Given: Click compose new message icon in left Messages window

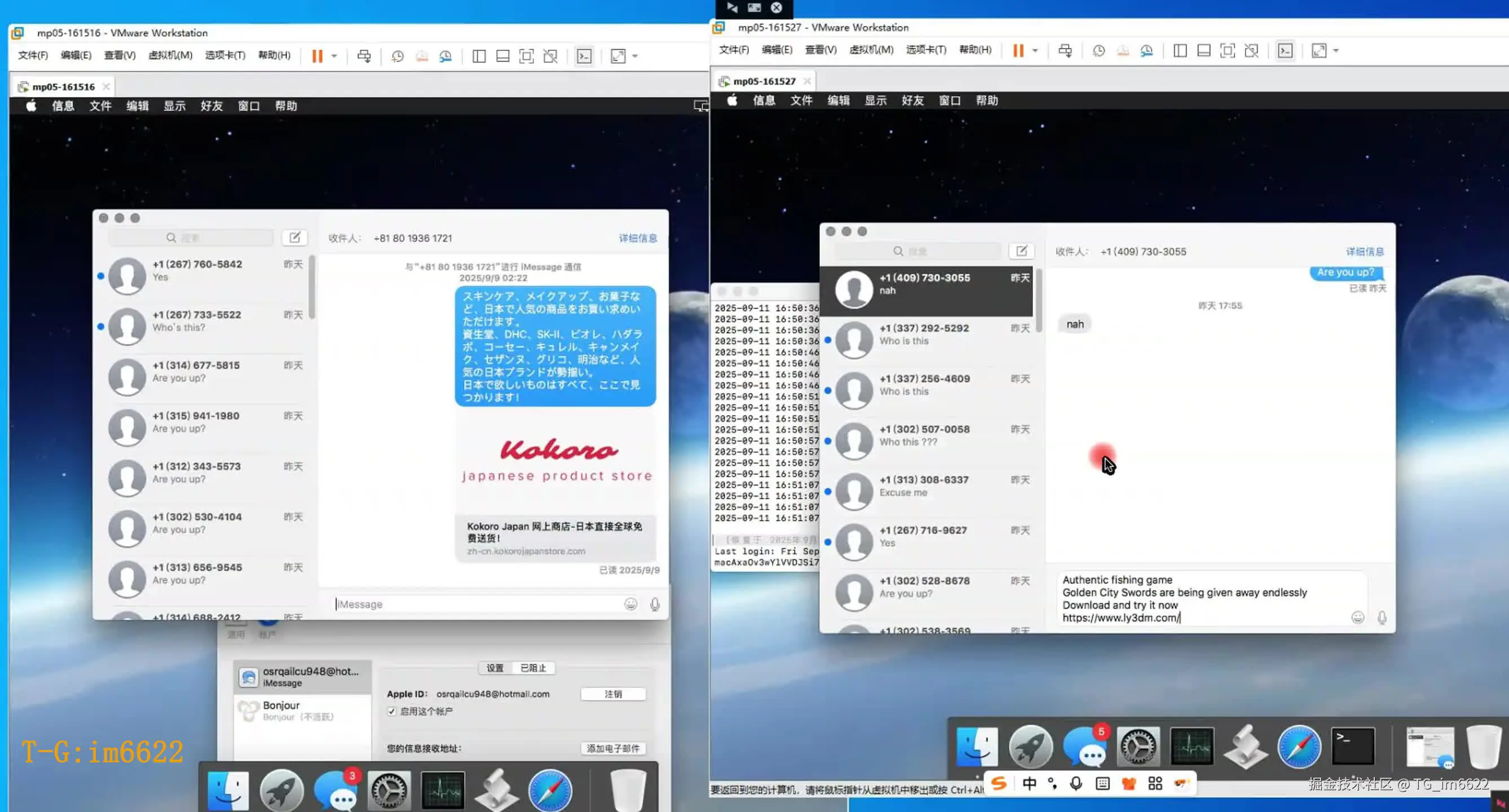Looking at the screenshot, I should pos(295,237).
